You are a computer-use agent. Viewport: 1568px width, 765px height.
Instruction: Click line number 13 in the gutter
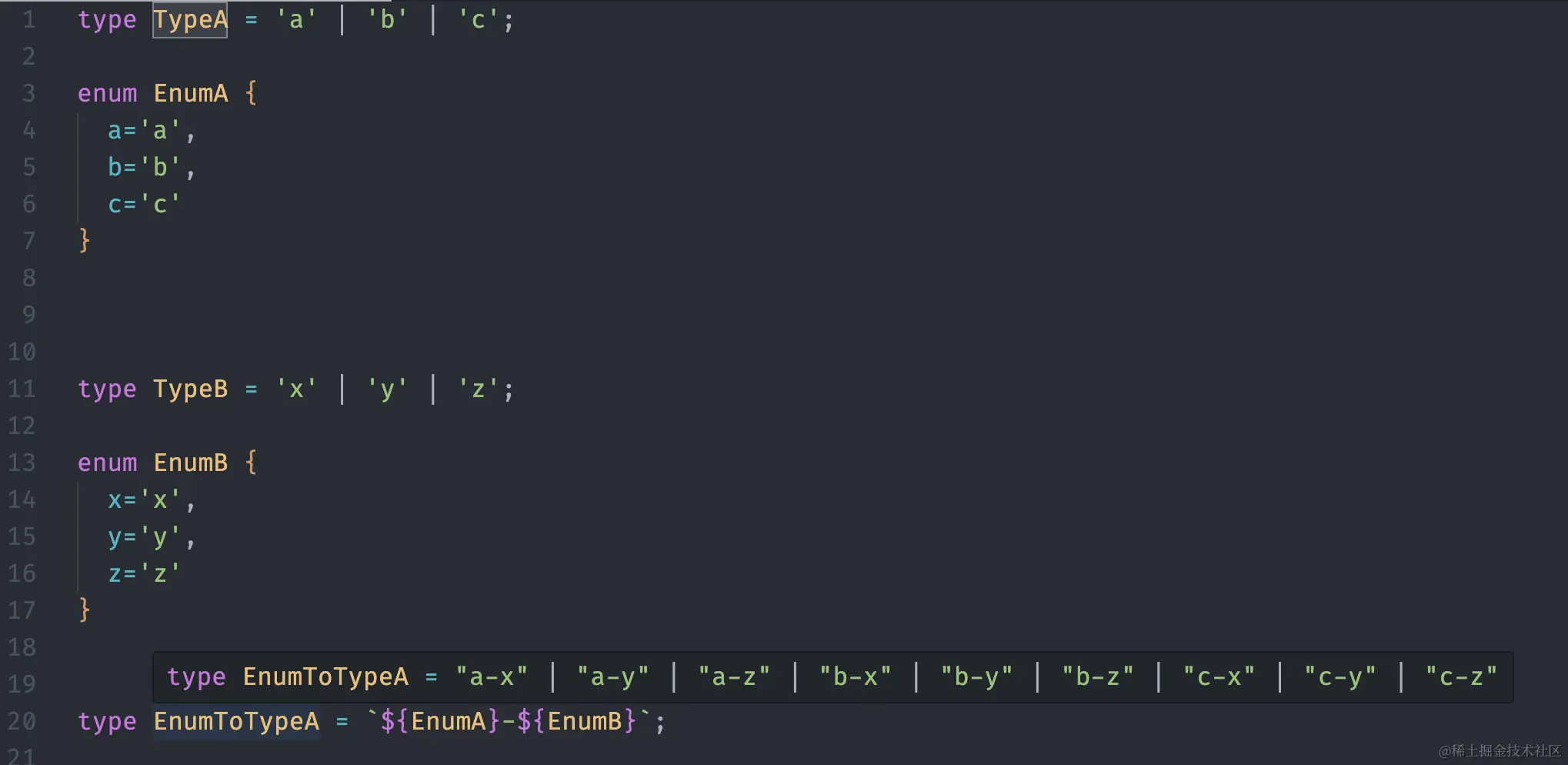click(x=22, y=463)
